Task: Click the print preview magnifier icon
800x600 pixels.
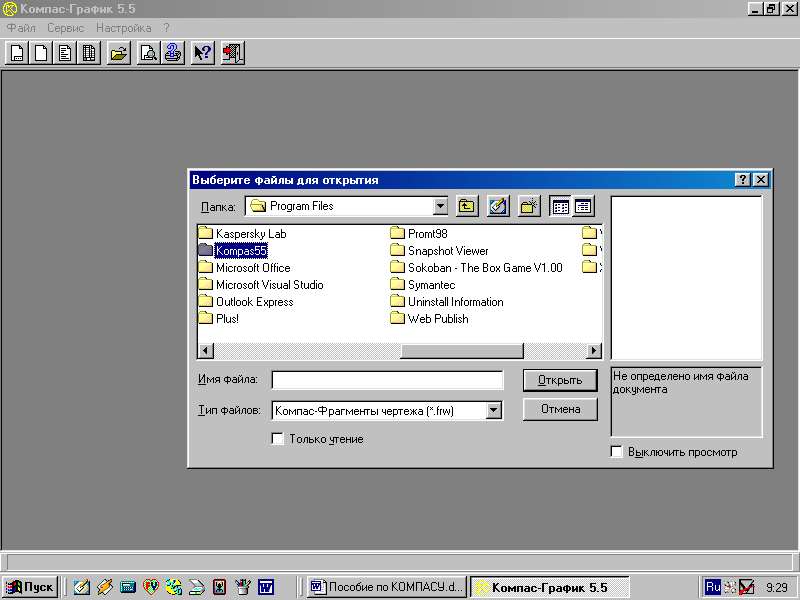Action: tap(148, 53)
